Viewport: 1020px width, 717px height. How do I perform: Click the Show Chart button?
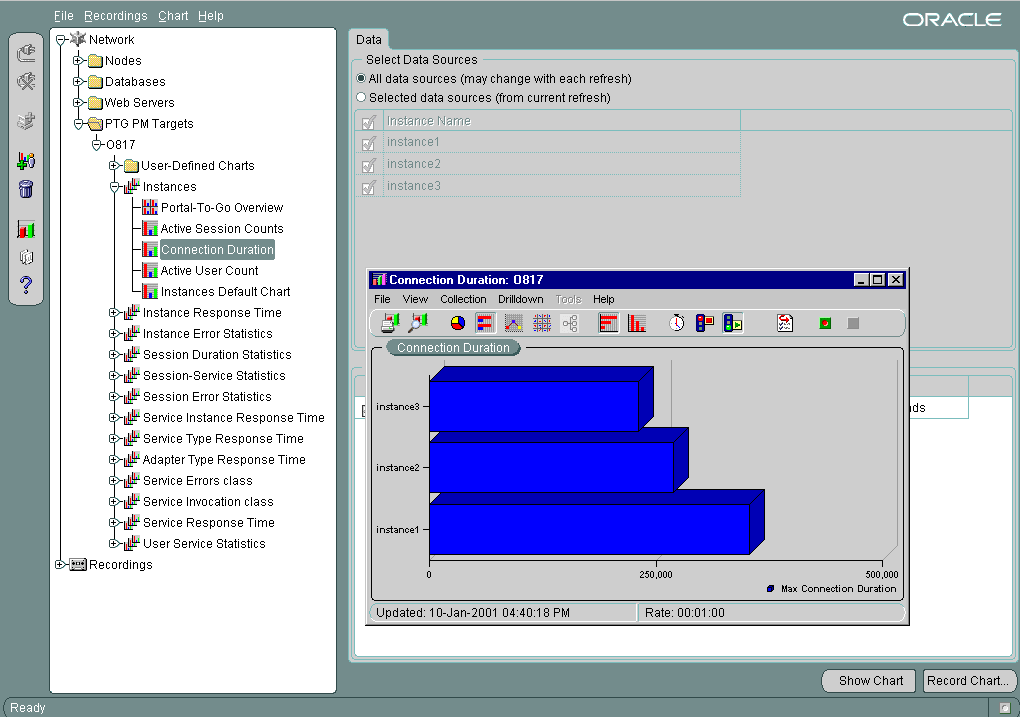tap(870, 681)
